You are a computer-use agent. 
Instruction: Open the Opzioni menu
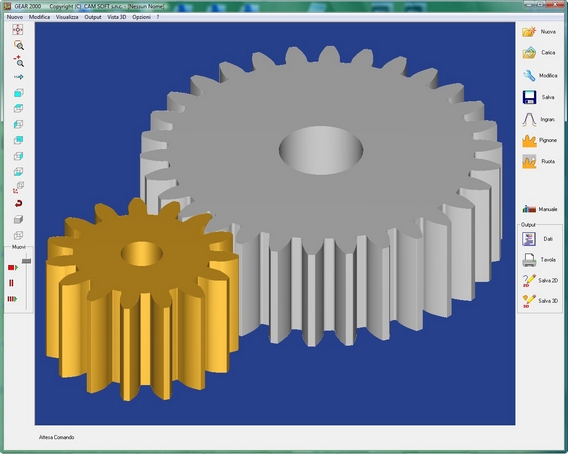click(x=141, y=17)
